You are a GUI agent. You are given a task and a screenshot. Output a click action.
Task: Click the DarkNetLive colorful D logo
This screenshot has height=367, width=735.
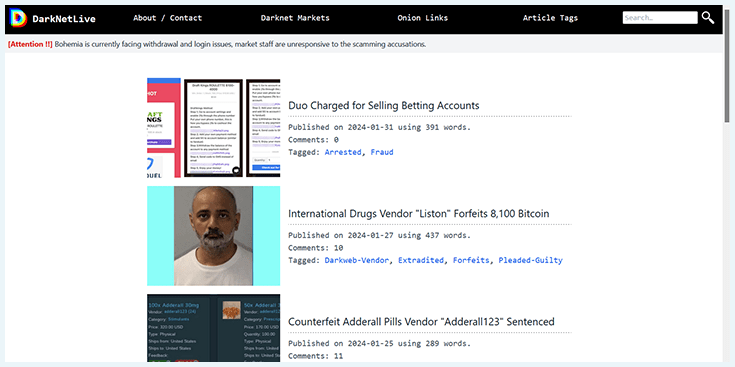pos(18,18)
